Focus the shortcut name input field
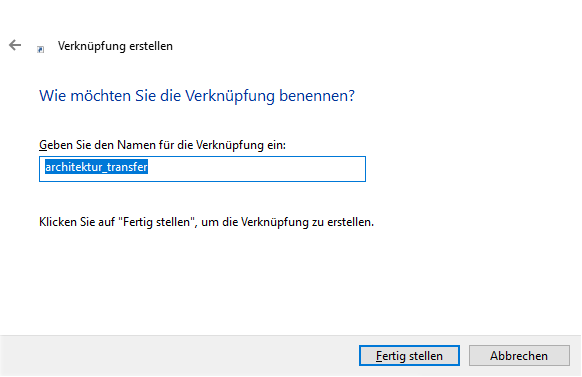Image resolution: width=582 pixels, height=377 pixels. tap(202, 169)
